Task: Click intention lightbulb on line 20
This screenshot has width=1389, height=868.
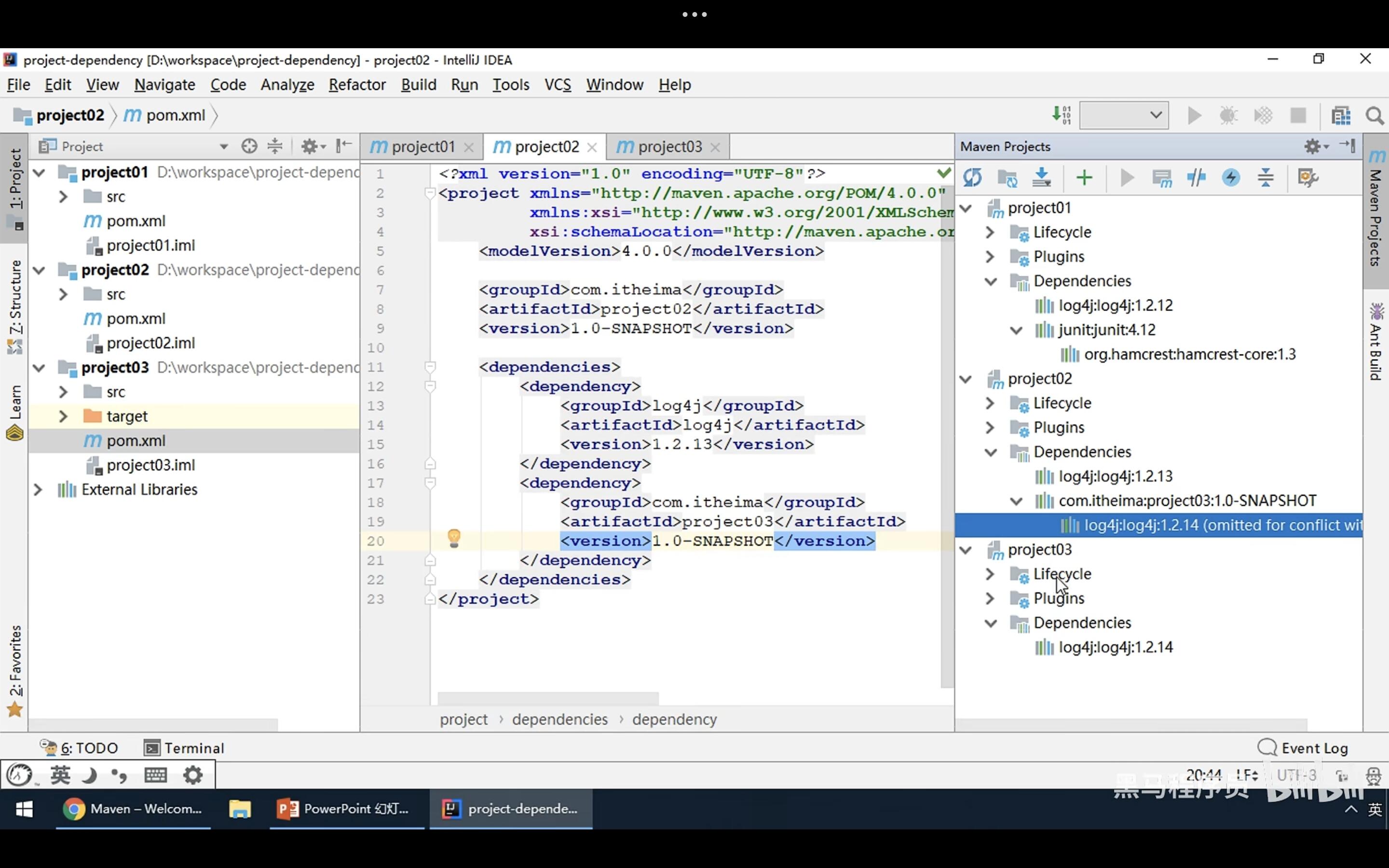Action: [454, 539]
